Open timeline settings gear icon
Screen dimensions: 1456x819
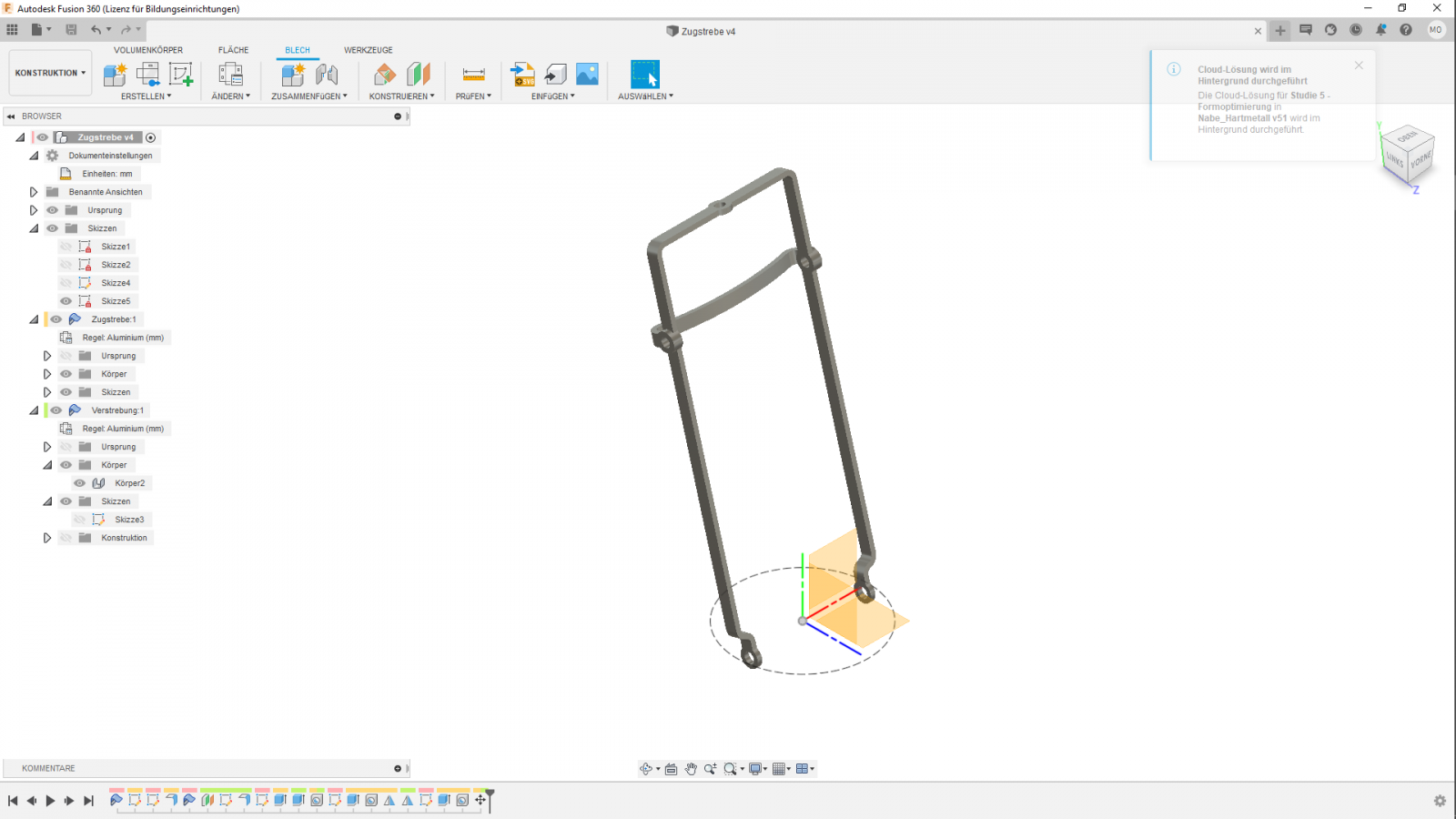coord(1440,801)
